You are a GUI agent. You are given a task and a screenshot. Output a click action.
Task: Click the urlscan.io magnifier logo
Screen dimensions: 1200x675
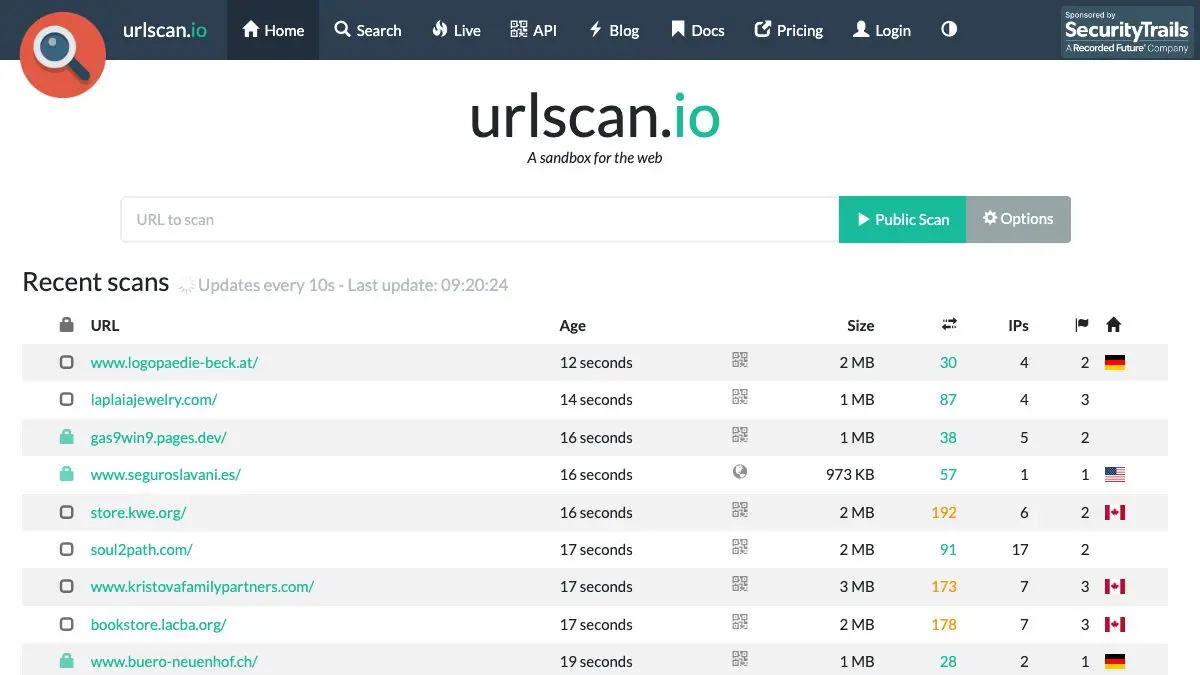pos(62,54)
